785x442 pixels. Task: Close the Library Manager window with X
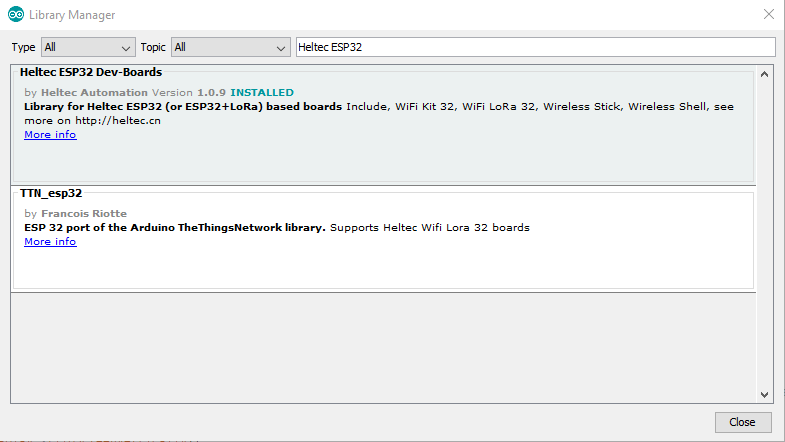coord(767,15)
